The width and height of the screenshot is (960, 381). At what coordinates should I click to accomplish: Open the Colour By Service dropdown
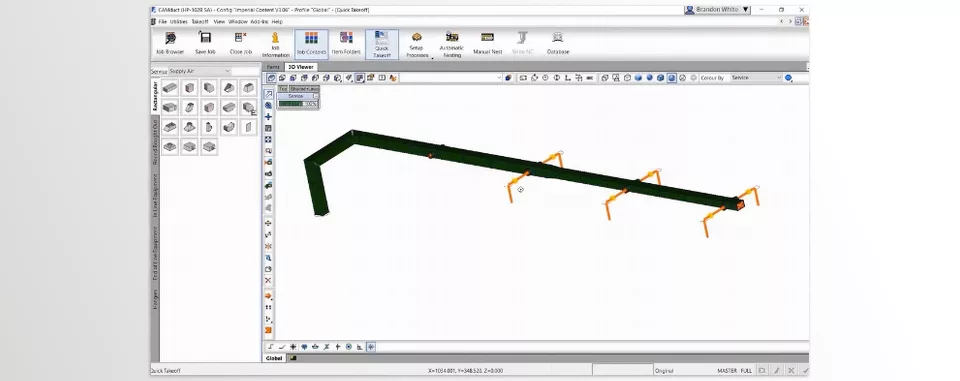756,78
